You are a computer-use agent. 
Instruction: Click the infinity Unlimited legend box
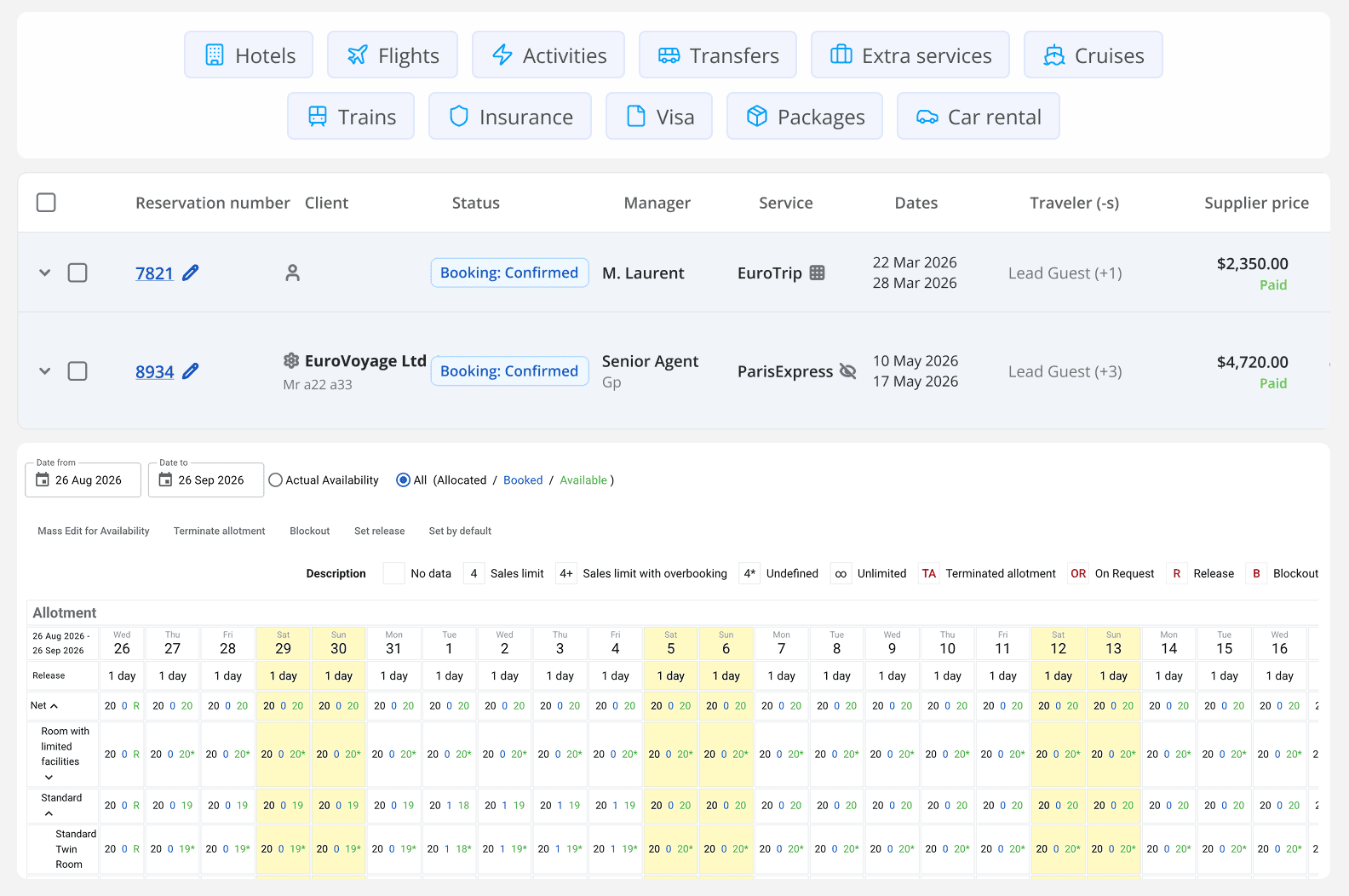[841, 573]
